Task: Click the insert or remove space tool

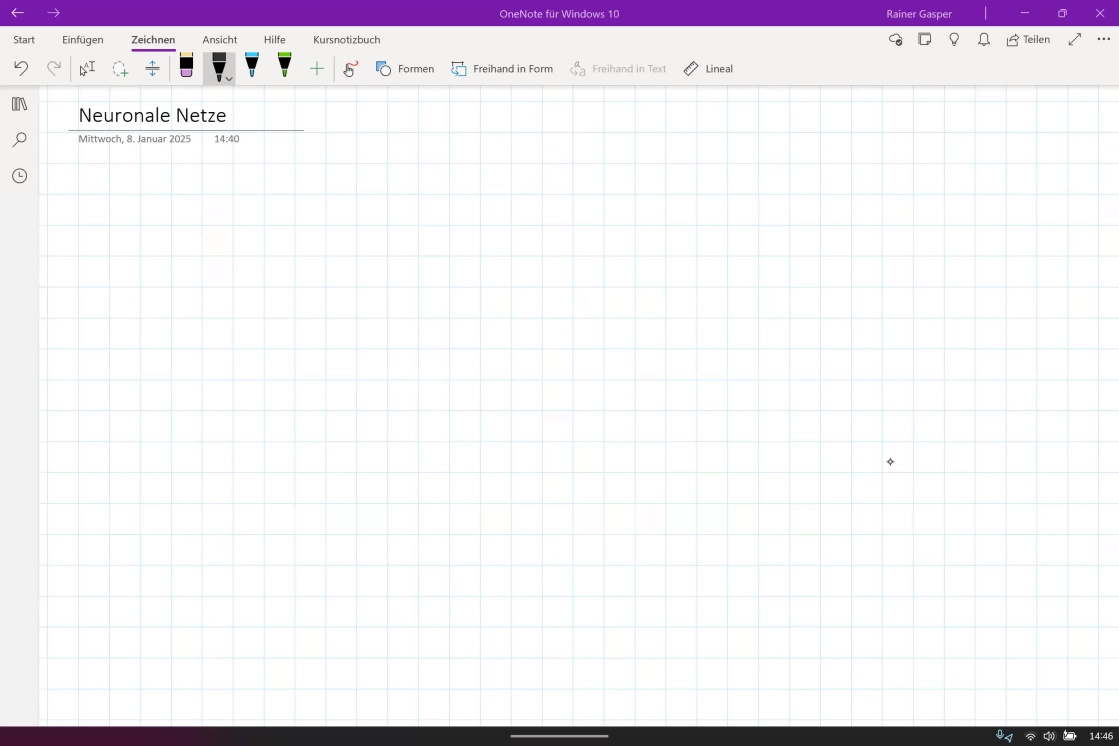Action: click(152, 69)
